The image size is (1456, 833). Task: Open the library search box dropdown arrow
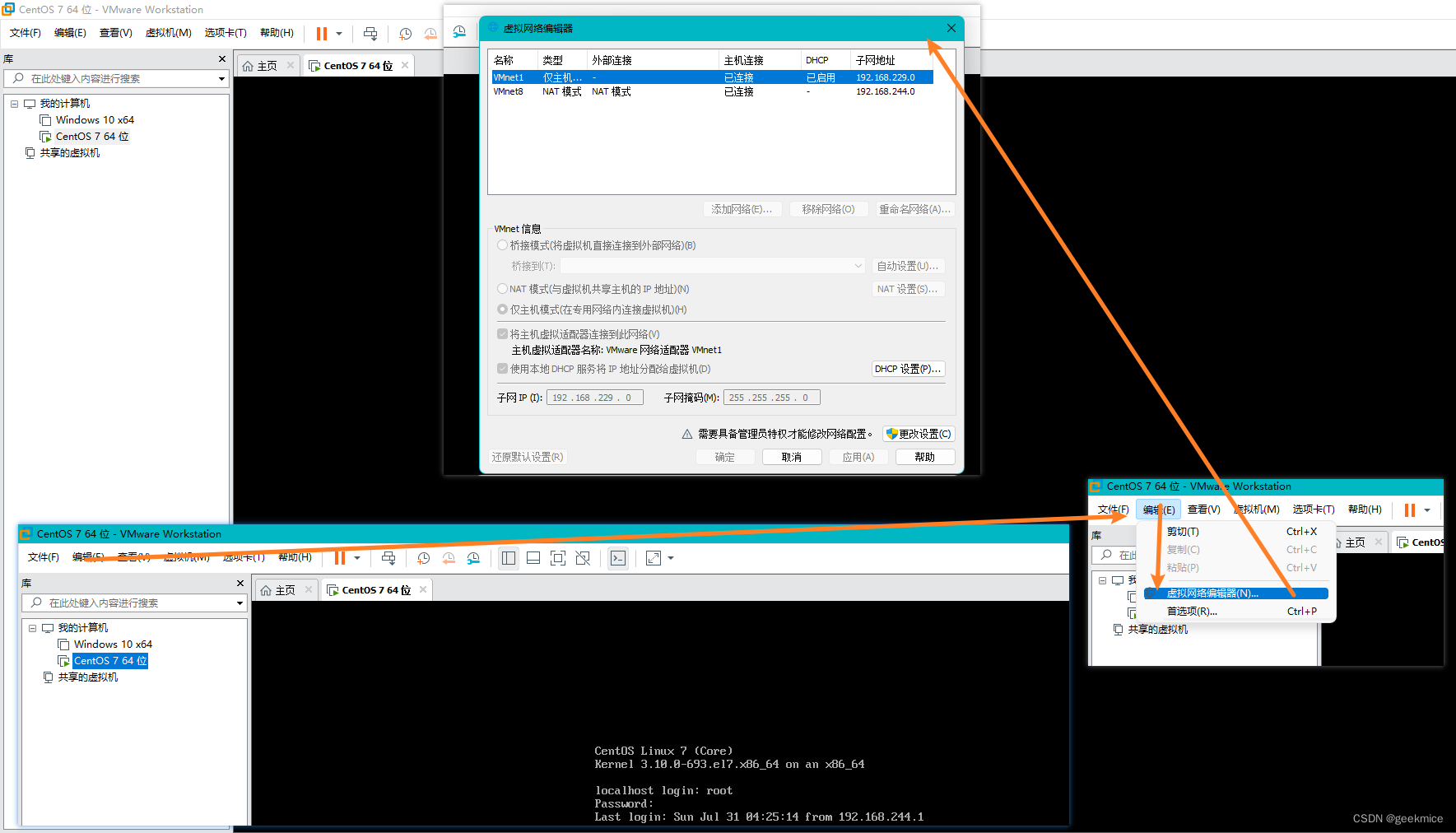point(240,603)
